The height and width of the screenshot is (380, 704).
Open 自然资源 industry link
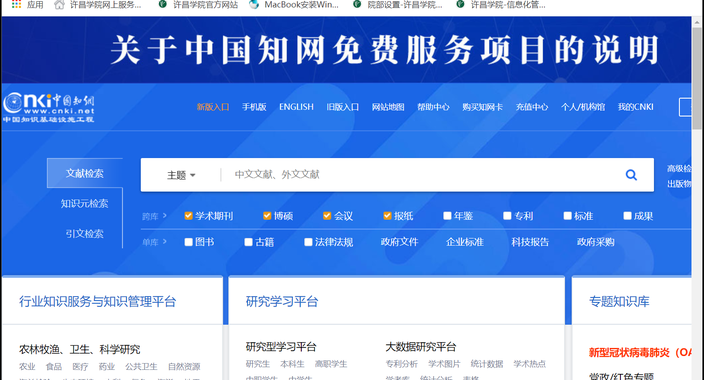pyautogui.click(x=184, y=367)
